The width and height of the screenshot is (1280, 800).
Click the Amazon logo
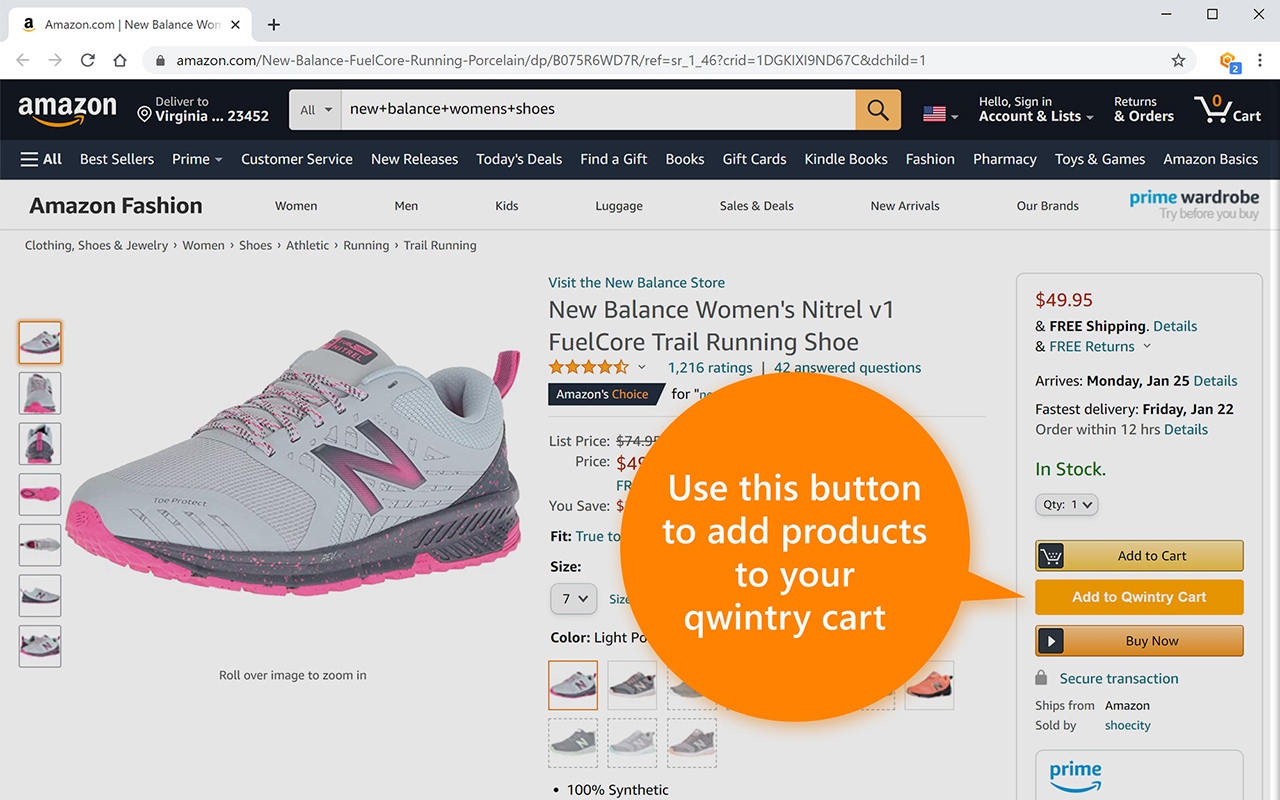pyautogui.click(x=67, y=110)
